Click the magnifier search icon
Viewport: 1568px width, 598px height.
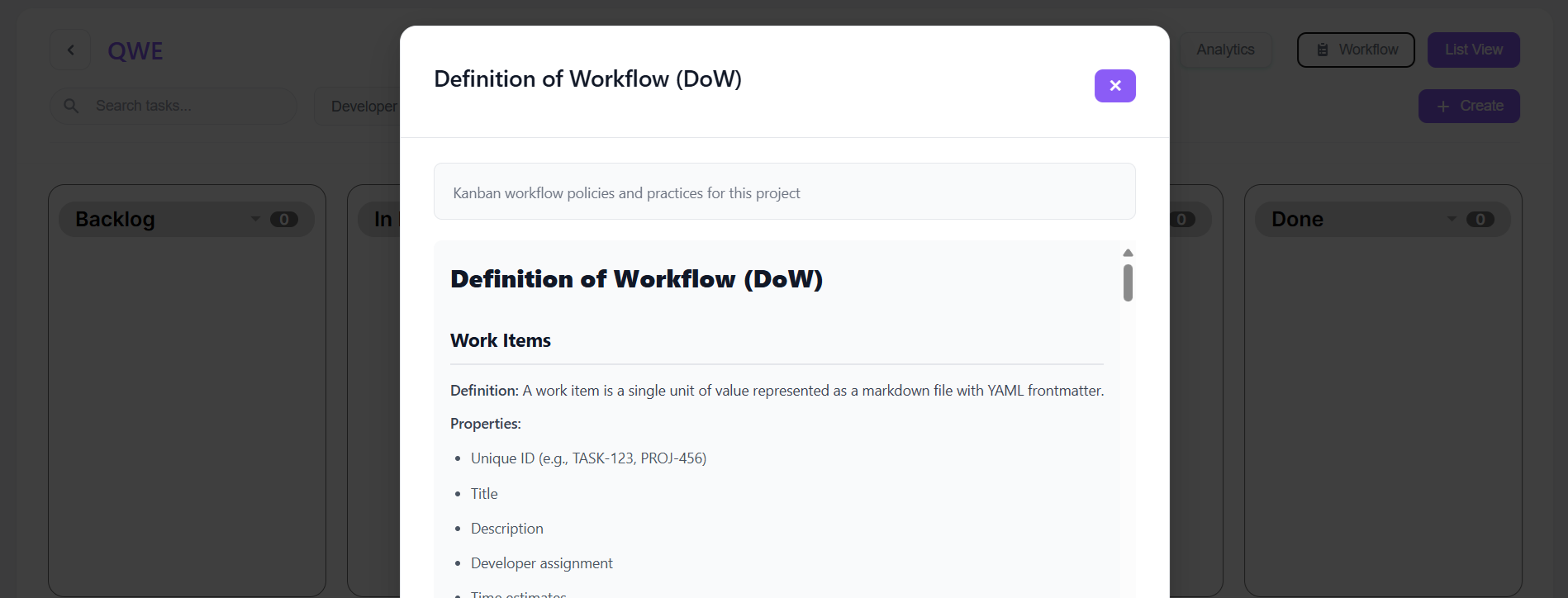[x=71, y=106]
